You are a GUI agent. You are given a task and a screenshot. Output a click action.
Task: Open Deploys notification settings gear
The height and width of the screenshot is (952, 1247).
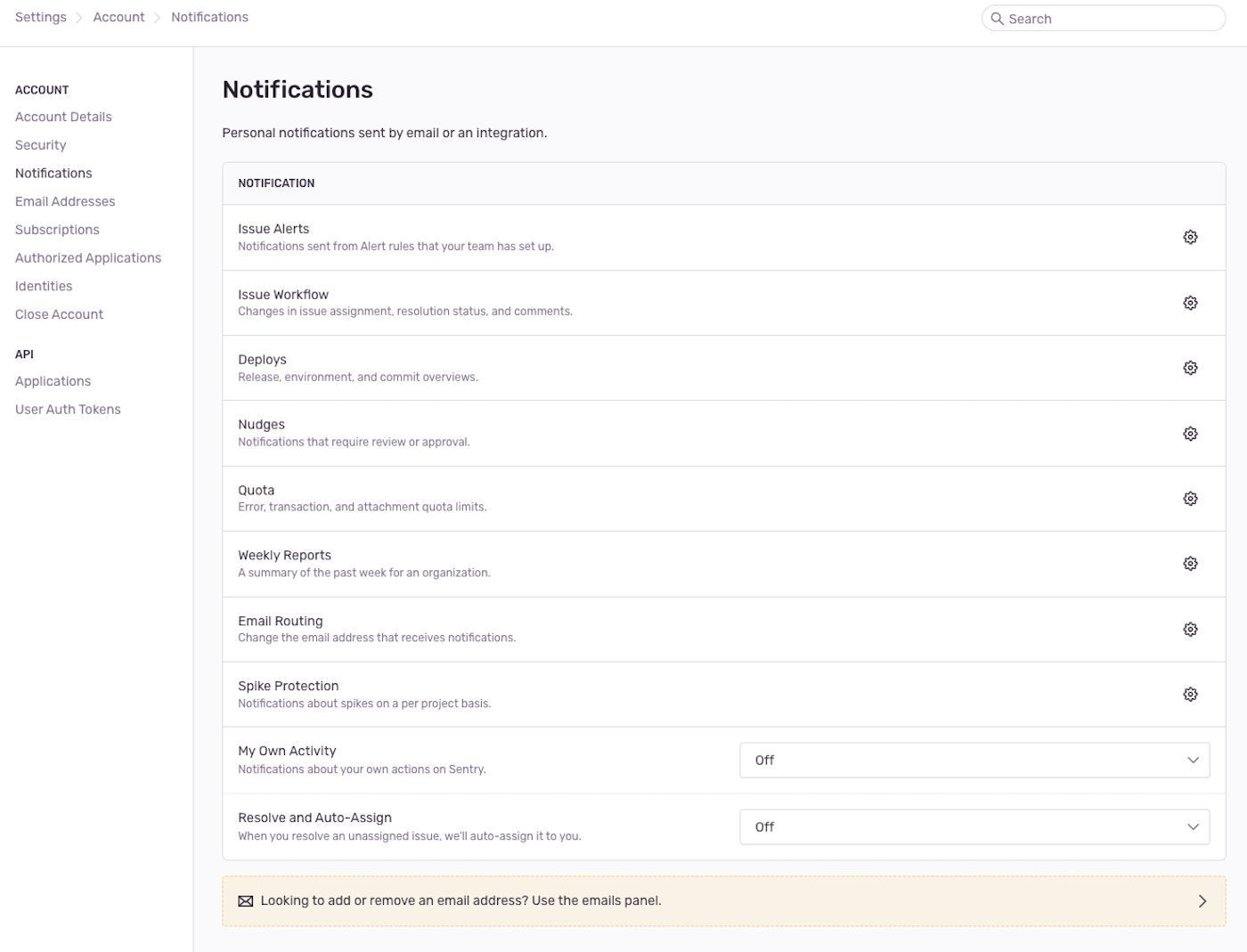point(1190,367)
